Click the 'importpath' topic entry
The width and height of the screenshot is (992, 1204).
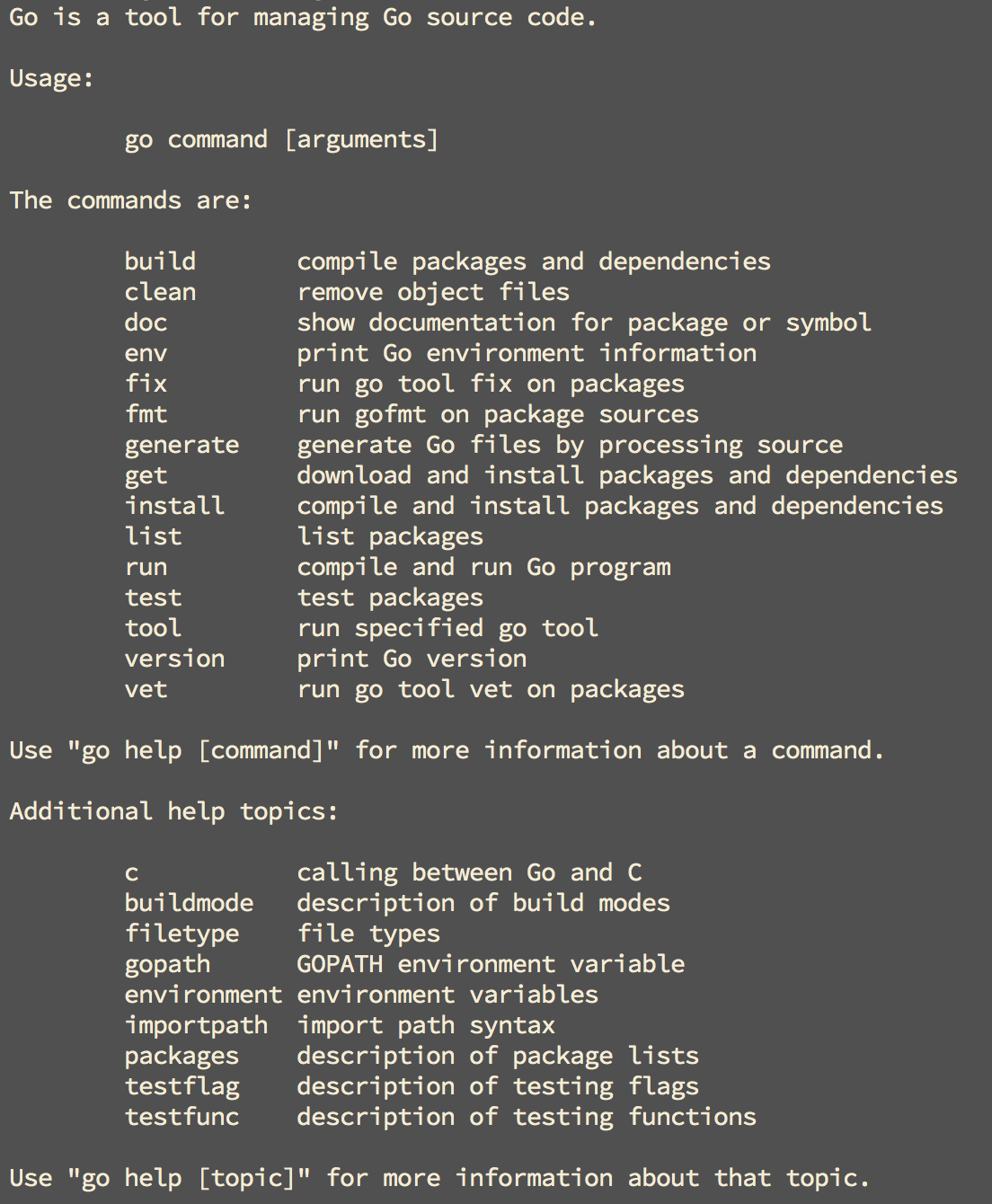(196, 1026)
